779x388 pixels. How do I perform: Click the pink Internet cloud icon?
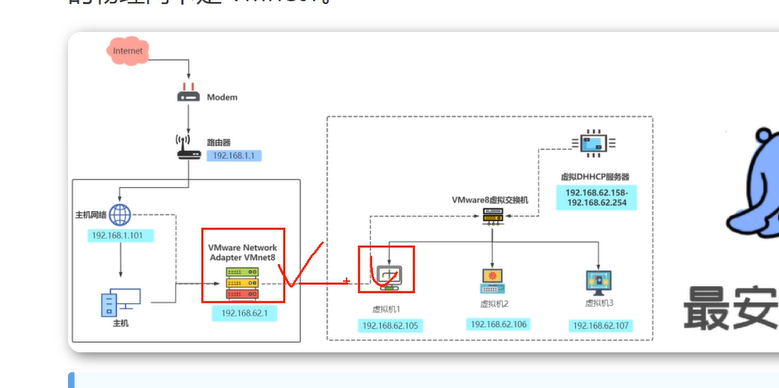[x=128, y=51]
